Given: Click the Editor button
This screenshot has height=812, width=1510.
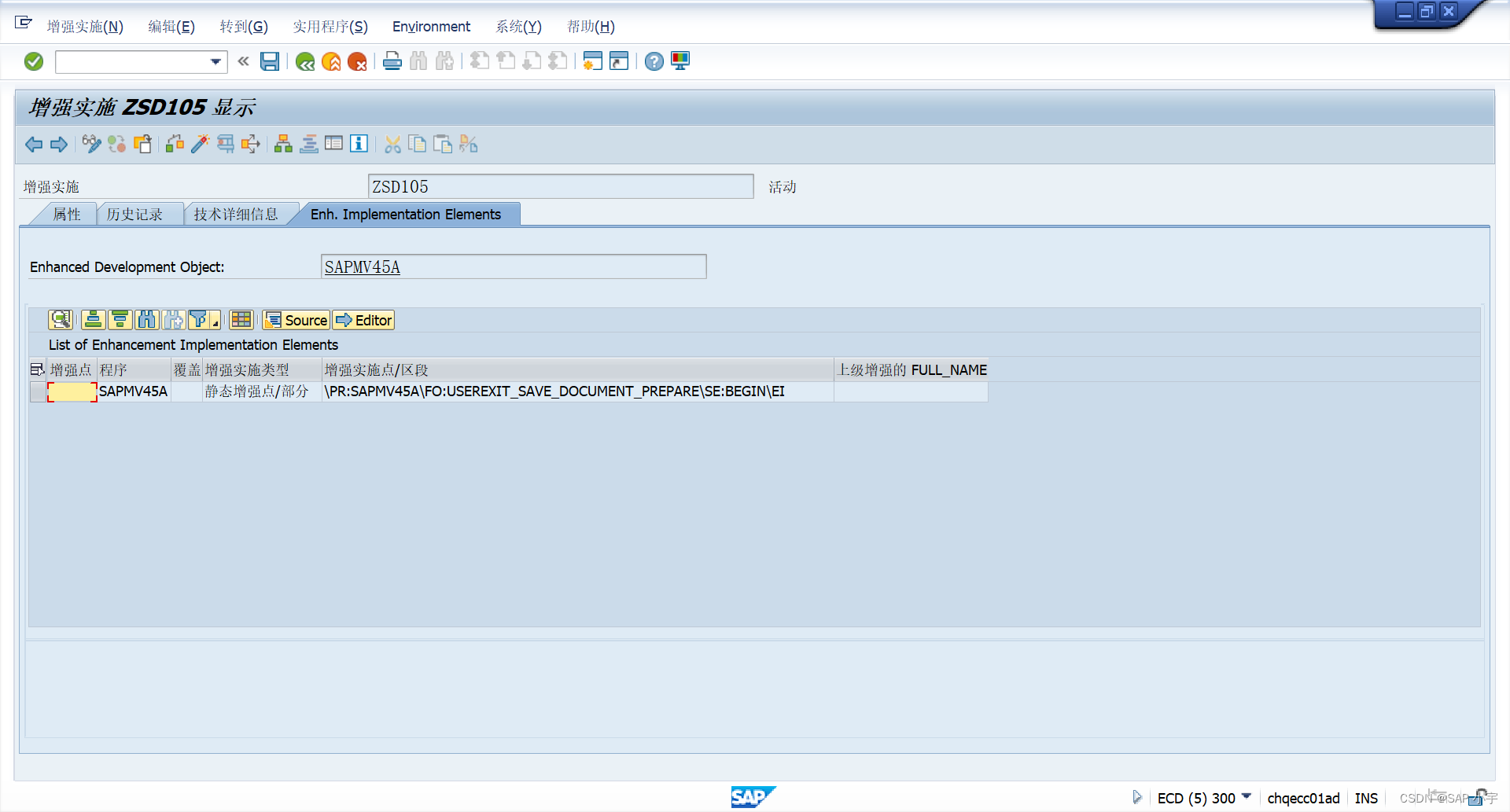Looking at the screenshot, I should (363, 320).
